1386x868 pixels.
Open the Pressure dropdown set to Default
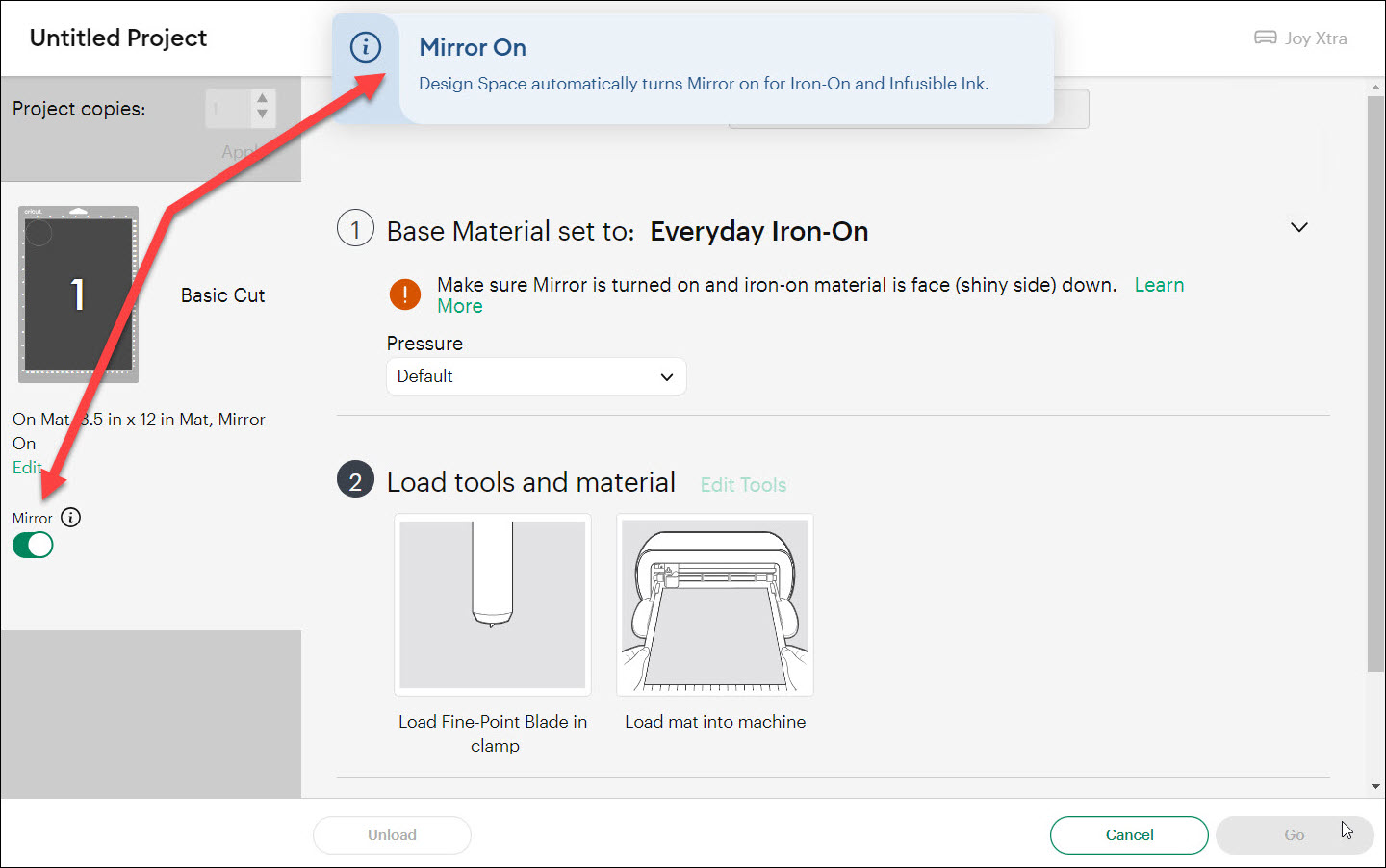[x=536, y=376]
